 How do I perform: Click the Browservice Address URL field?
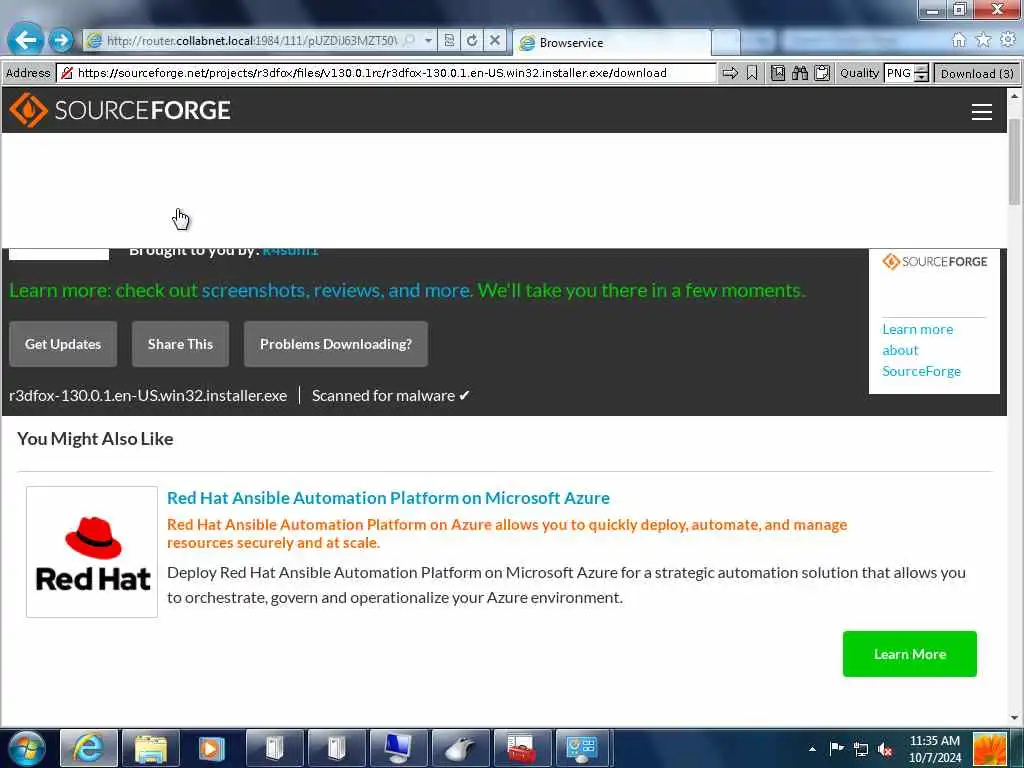pos(385,73)
